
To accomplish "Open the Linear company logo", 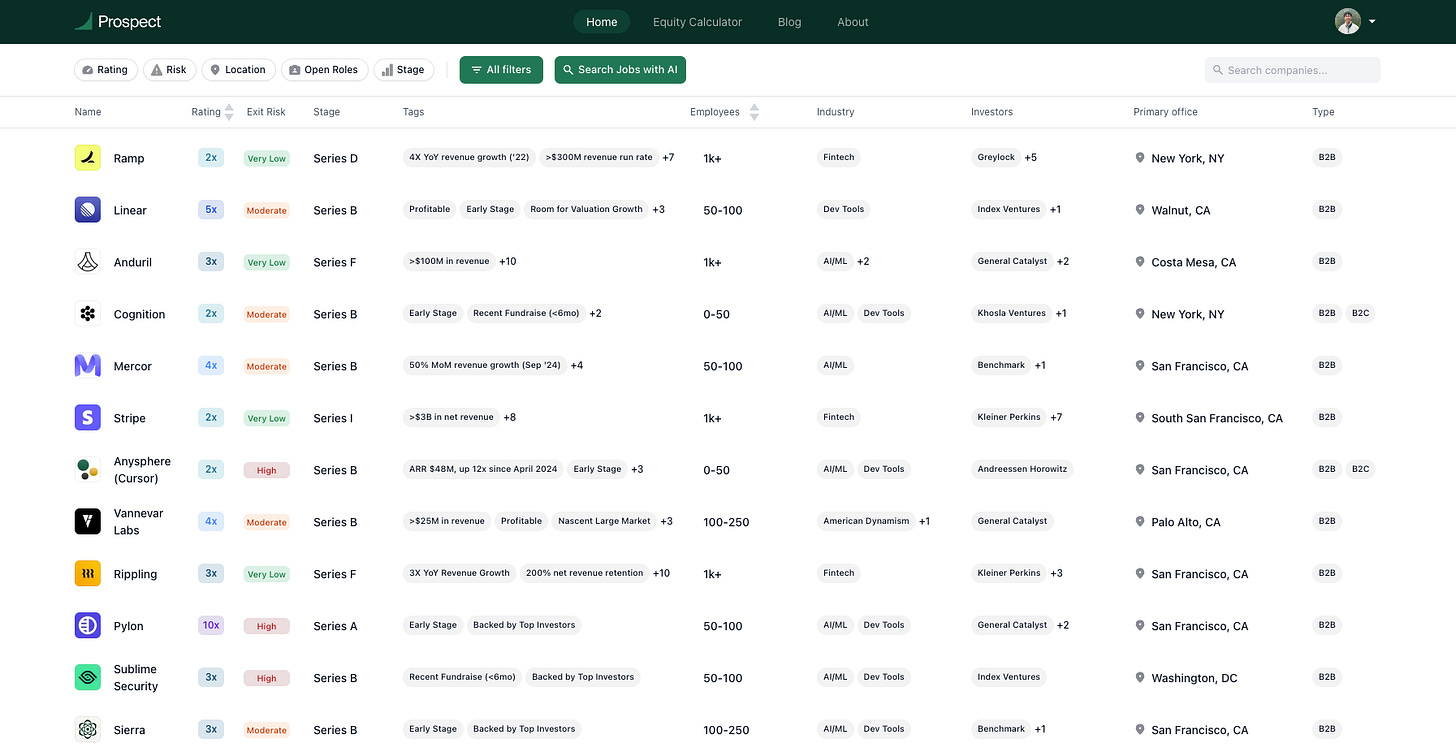I will coord(88,210).
